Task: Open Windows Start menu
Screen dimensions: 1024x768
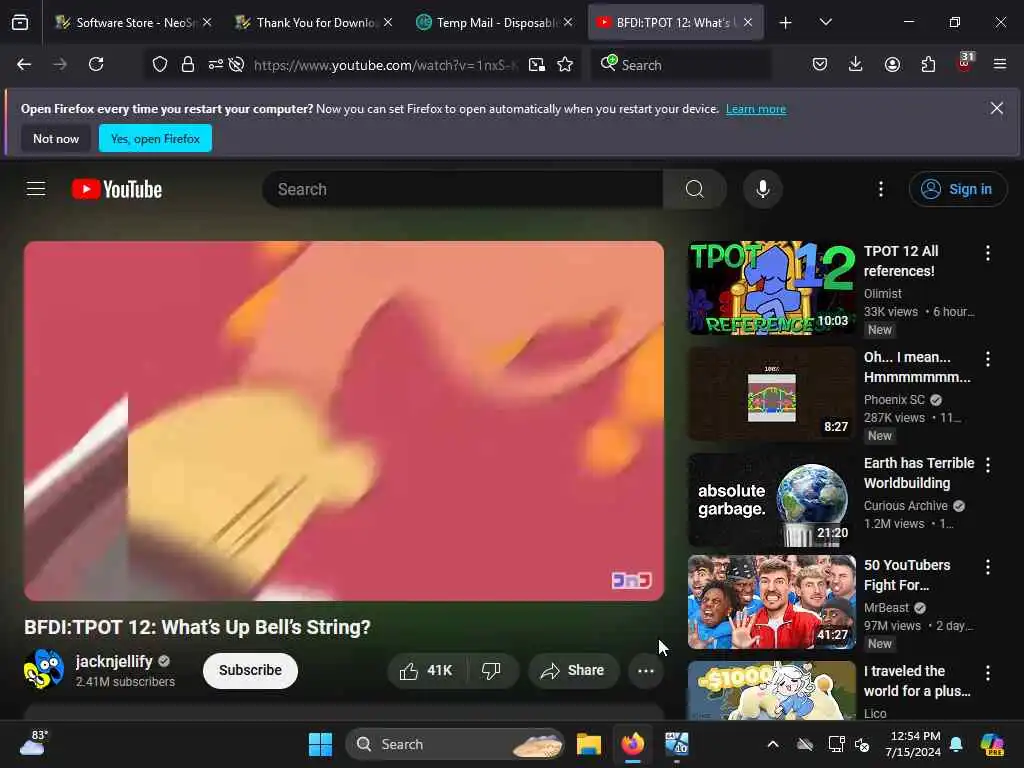Action: [x=320, y=744]
